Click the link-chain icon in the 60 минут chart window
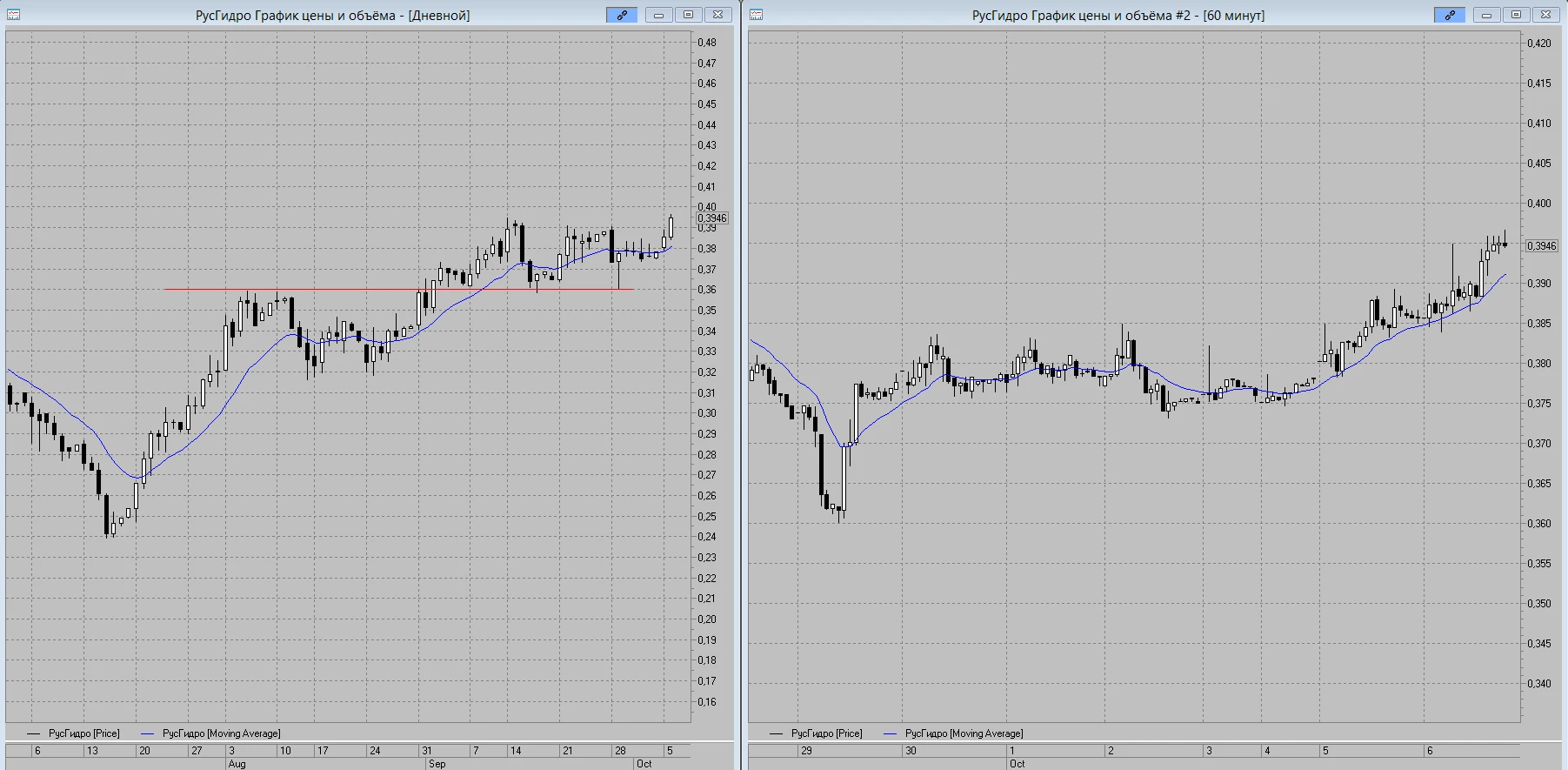This screenshot has height=770, width=1568. click(1450, 15)
